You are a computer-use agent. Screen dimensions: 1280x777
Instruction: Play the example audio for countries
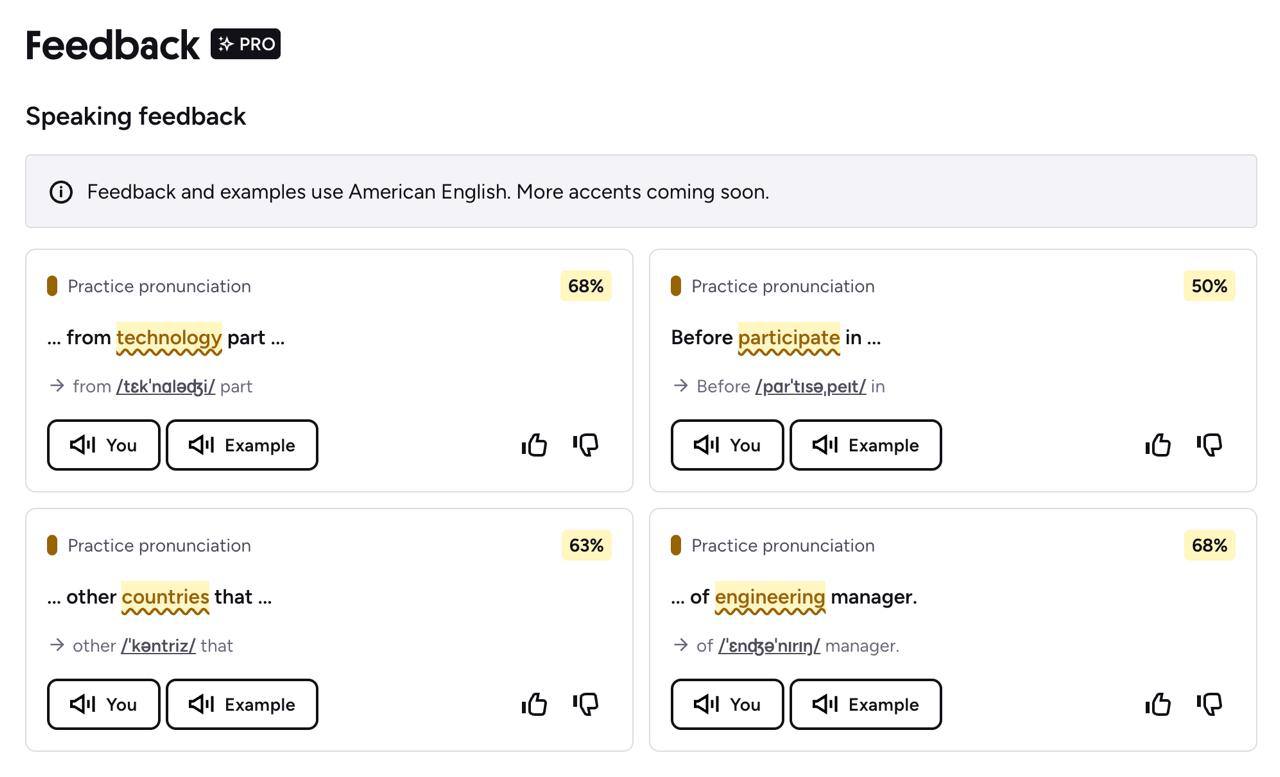(x=242, y=704)
